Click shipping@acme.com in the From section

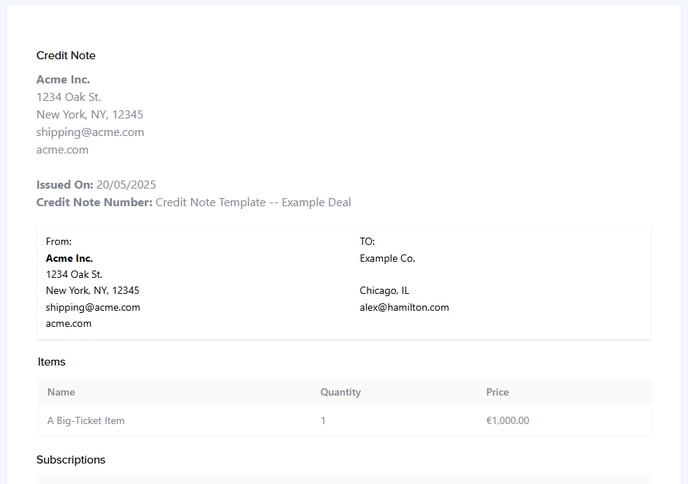click(93, 307)
